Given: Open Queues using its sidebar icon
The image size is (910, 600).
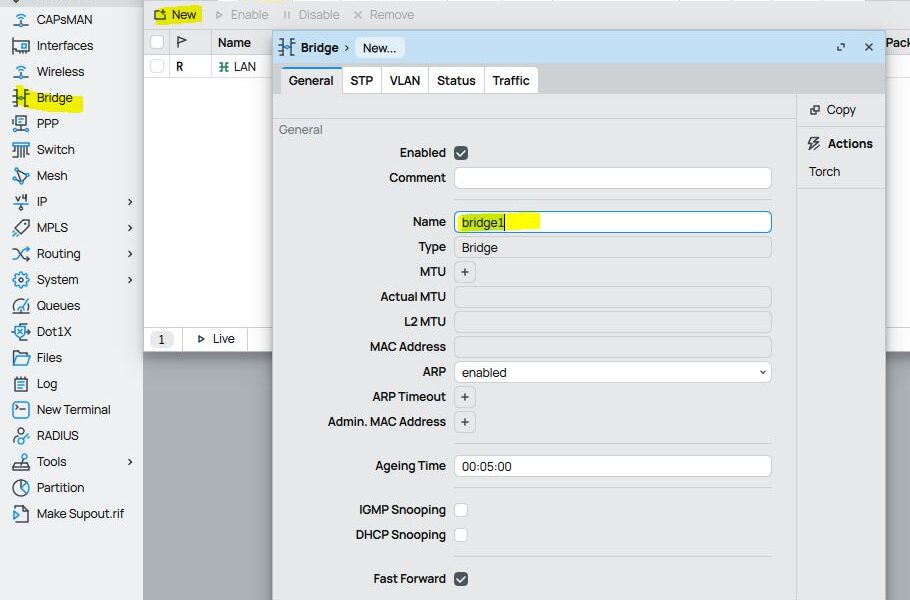Looking at the screenshot, I should [x=20, y=306].
